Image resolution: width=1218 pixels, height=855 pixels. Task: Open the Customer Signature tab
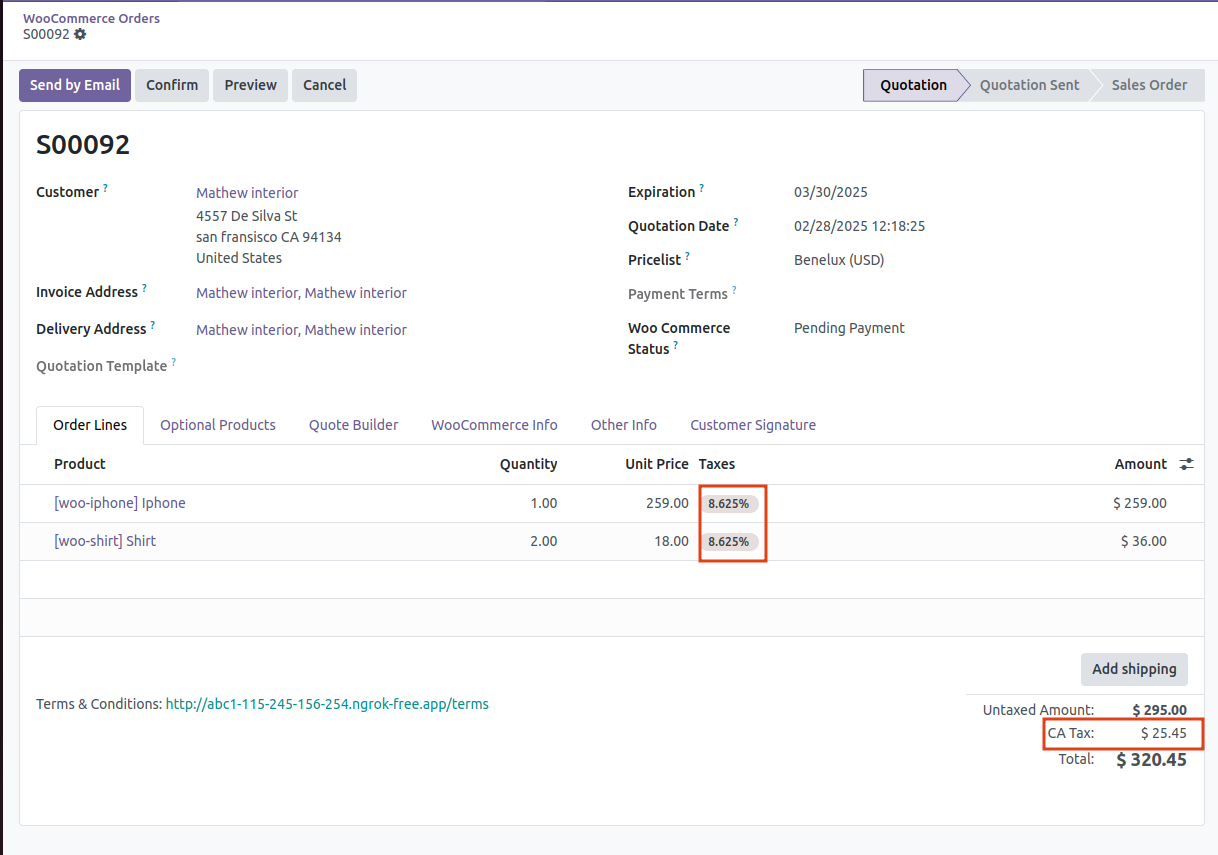[753, 425]
